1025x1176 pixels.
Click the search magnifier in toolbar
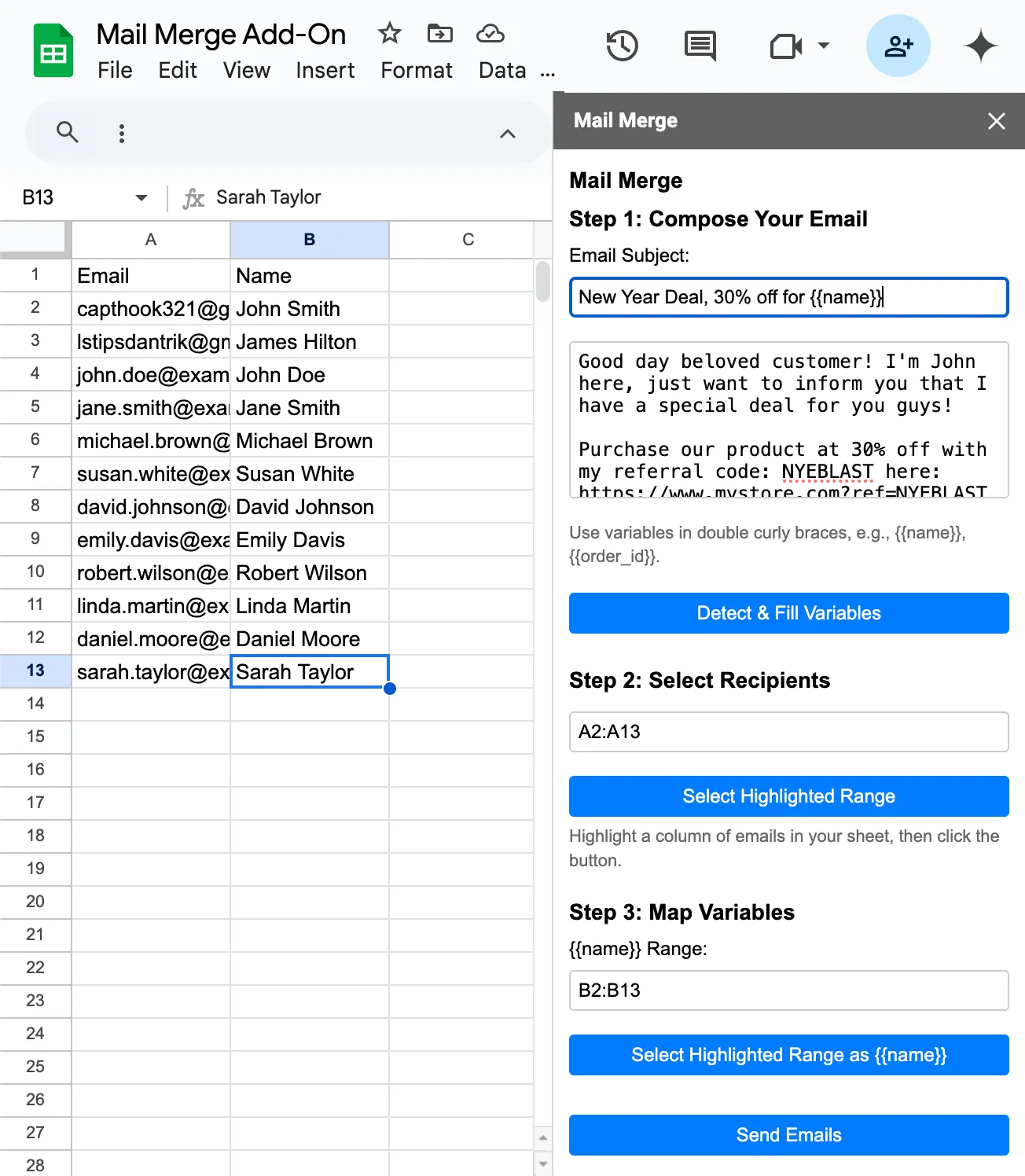click(68, 132)
